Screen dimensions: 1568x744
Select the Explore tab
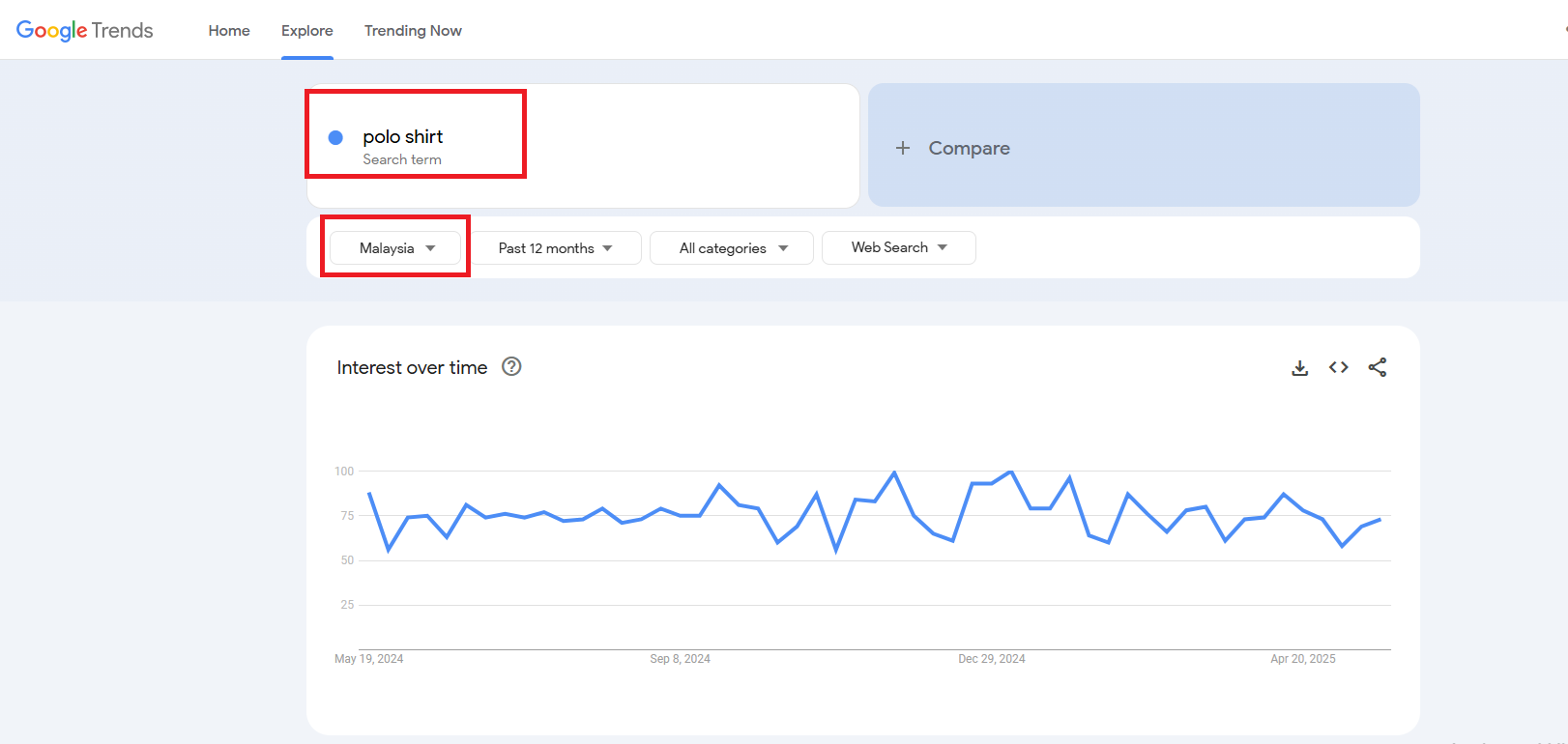[x=307, y=31]
